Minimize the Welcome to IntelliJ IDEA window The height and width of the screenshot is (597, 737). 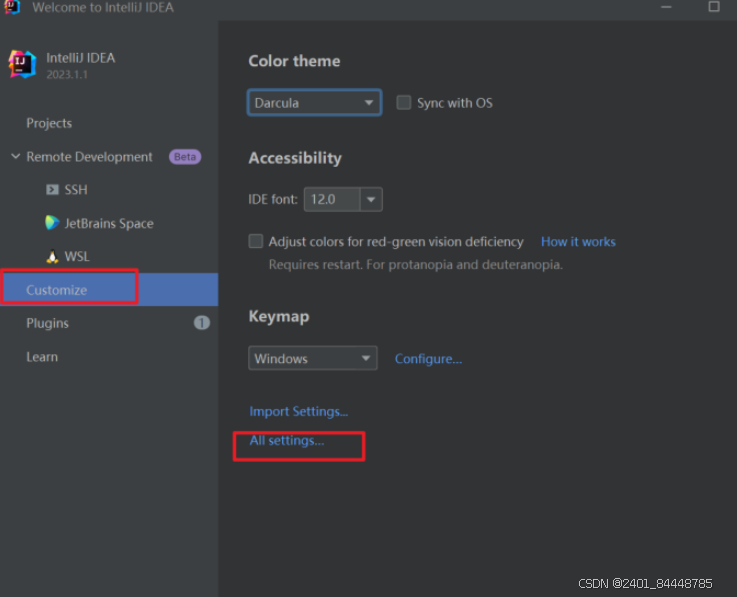(666, 7)
